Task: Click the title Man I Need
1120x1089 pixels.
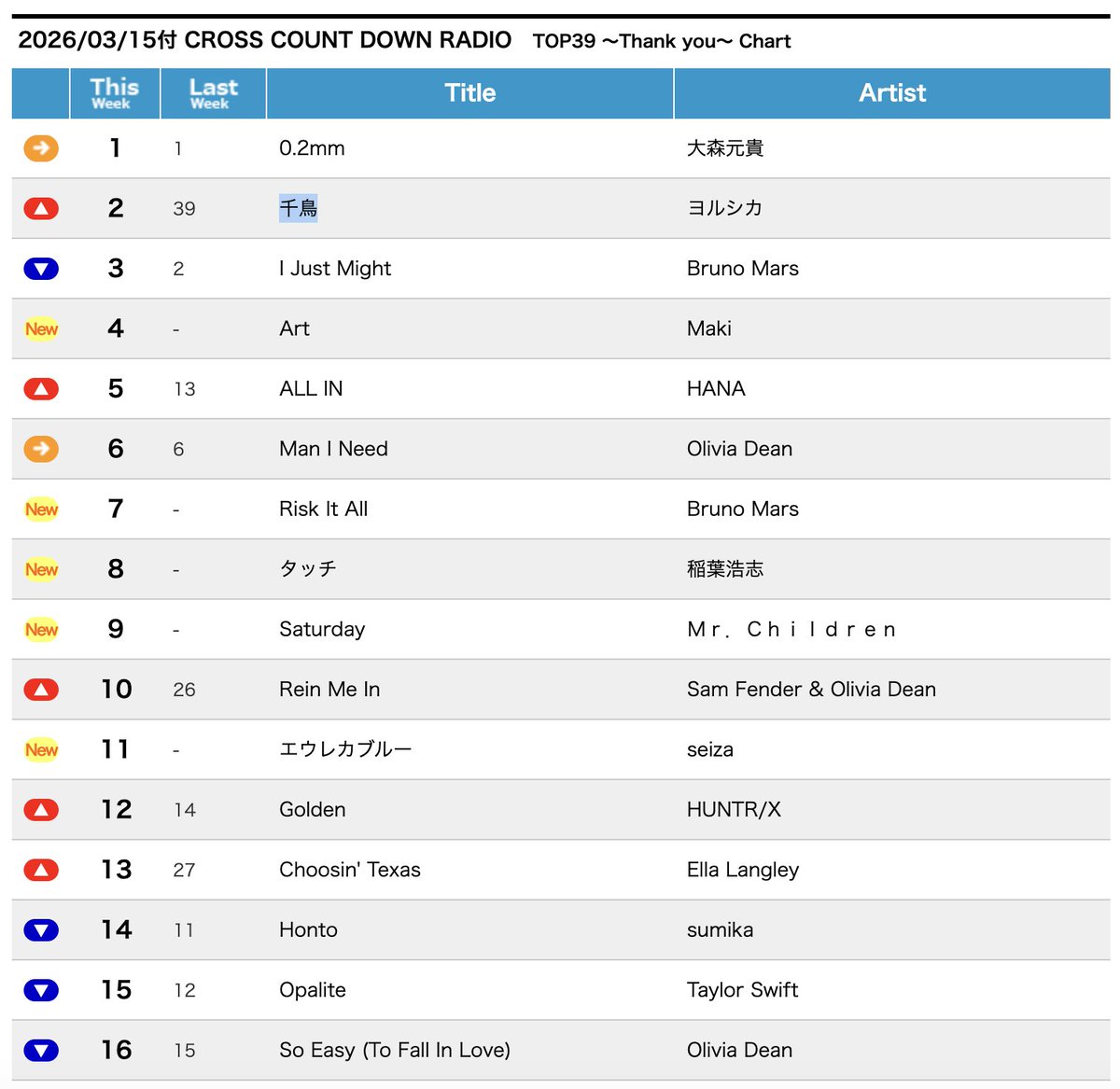Action: click(x=333, y=449)
